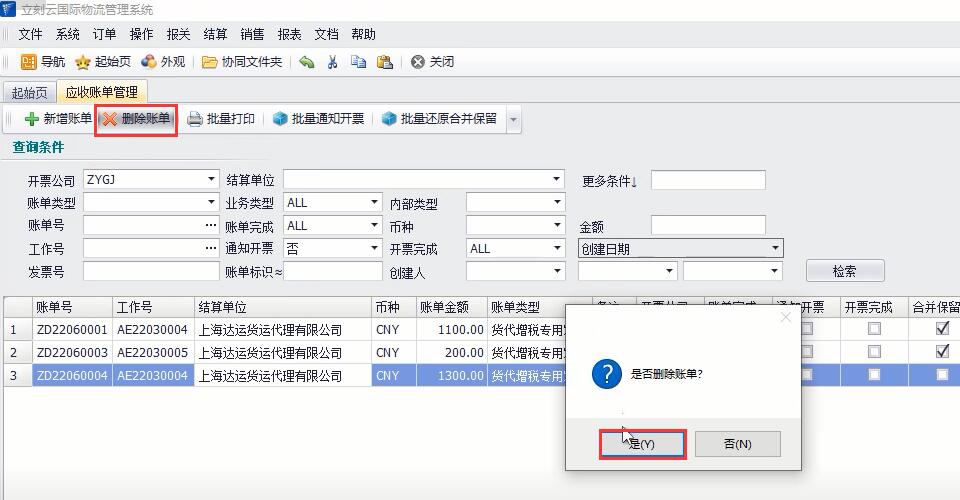Click the 发票号 input field
960x500 pixels.
[150, 271]
